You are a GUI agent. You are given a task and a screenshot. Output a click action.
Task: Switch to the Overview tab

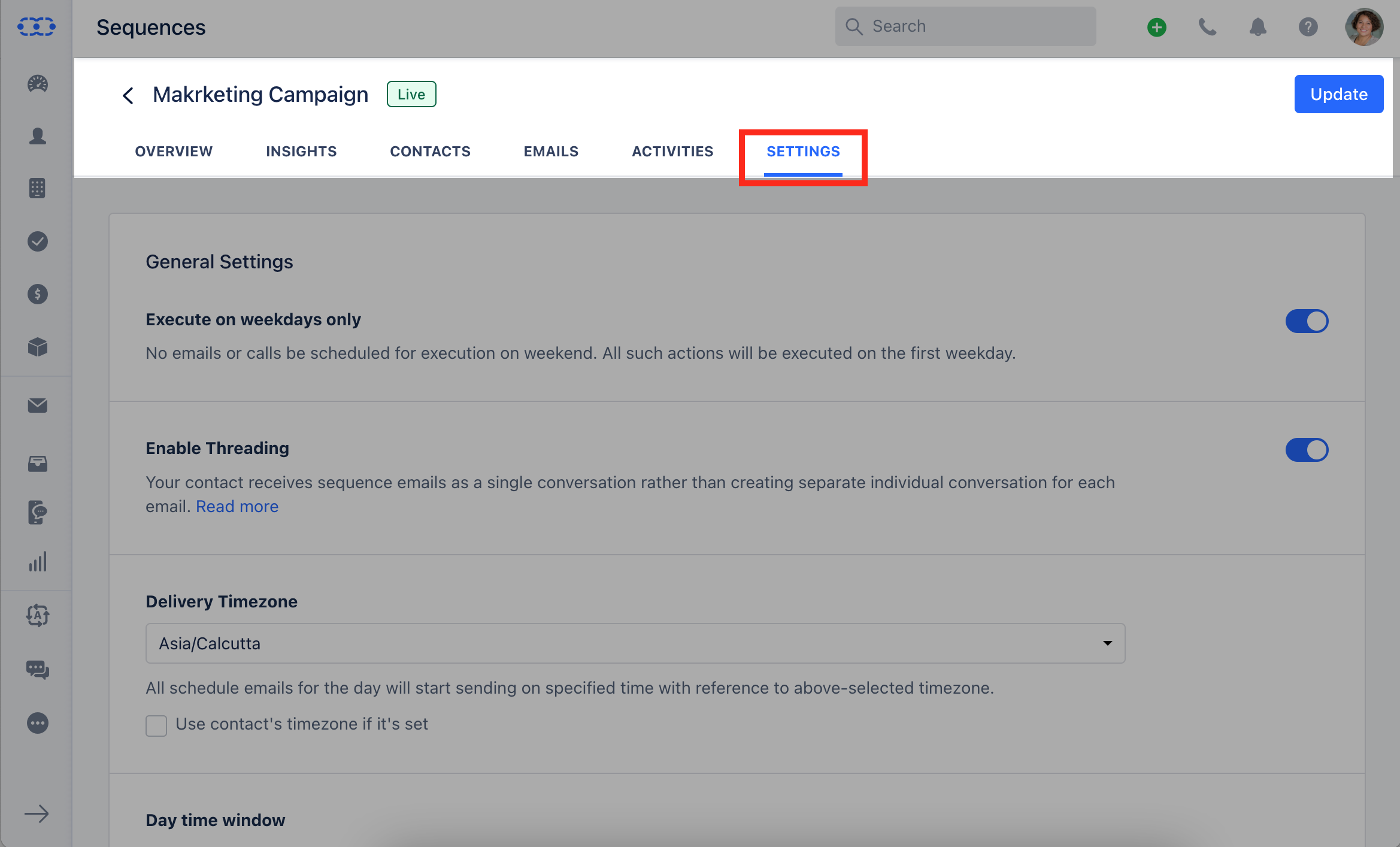pyautogui.click(x=174, y=152)
